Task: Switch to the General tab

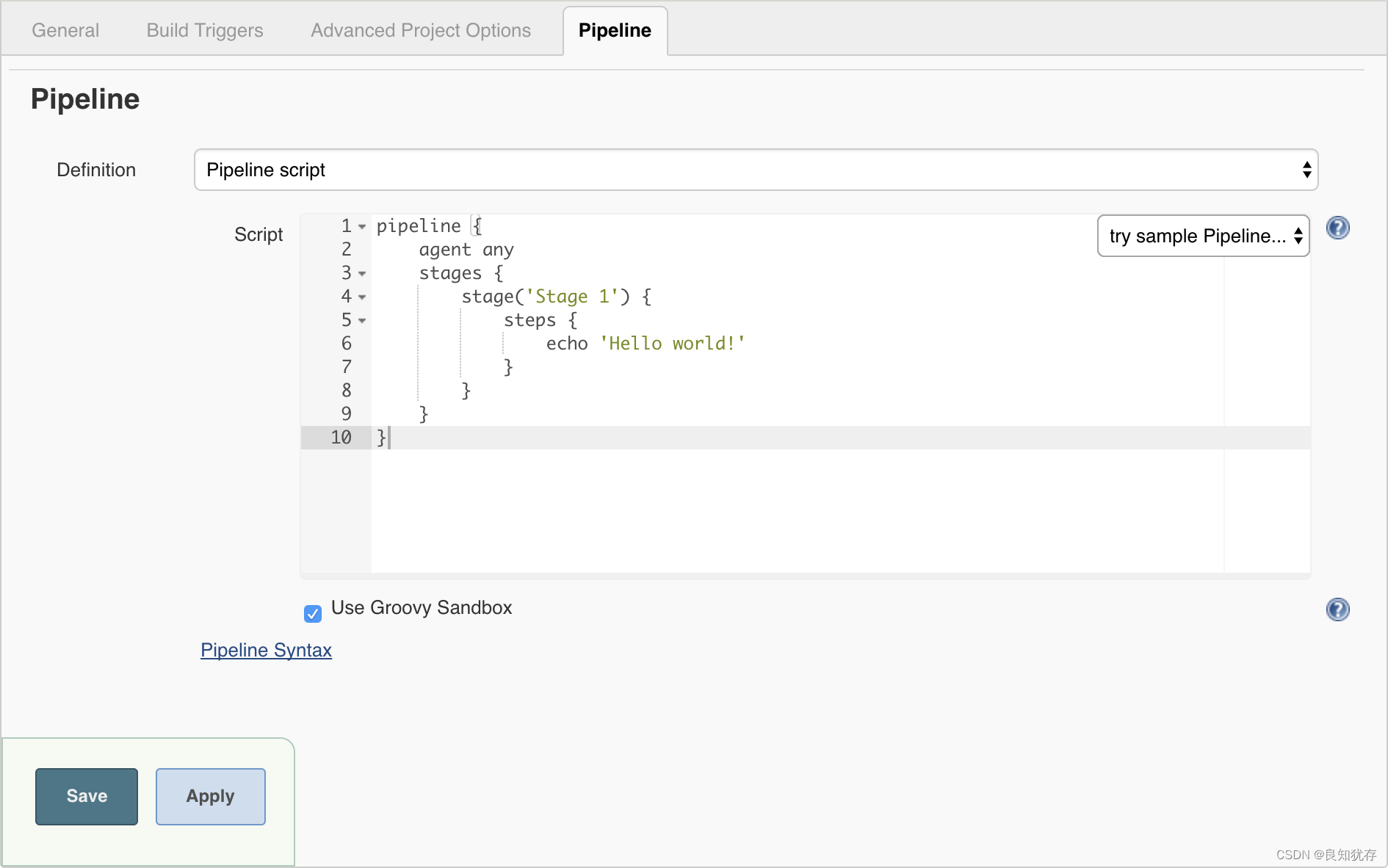Action: point(65,30)
